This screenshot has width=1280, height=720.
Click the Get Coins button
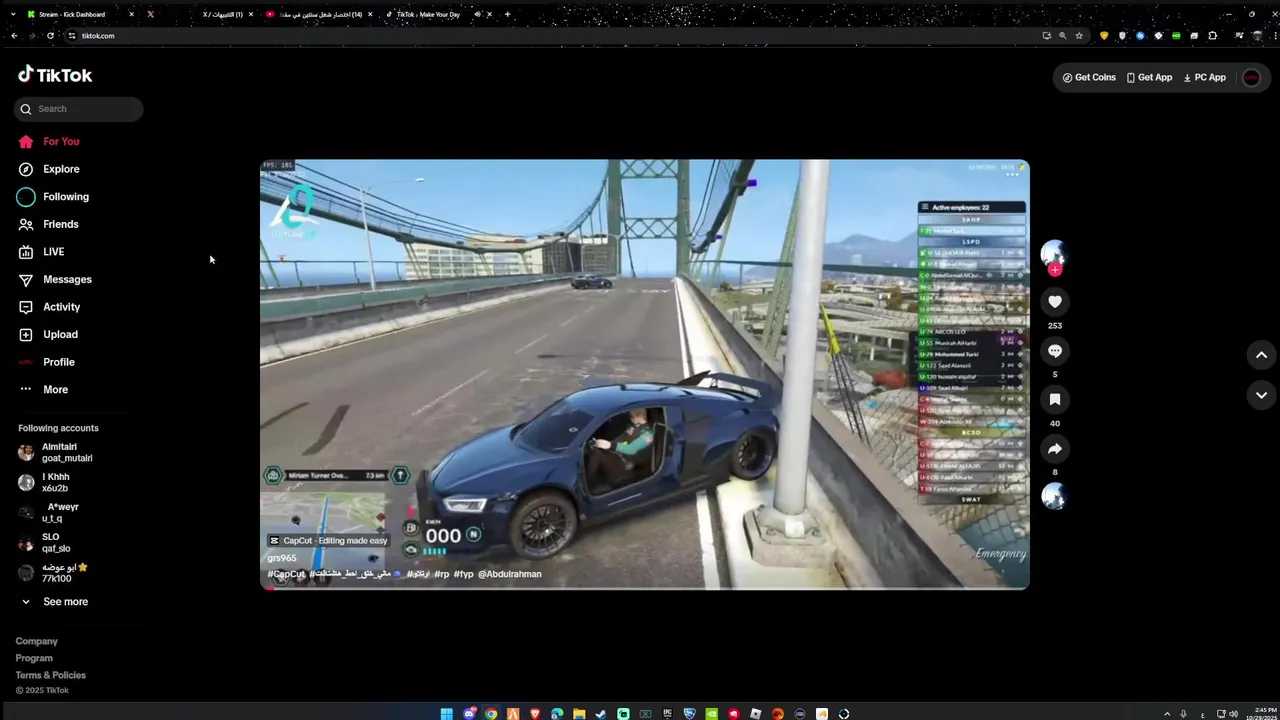point(1089,77)
